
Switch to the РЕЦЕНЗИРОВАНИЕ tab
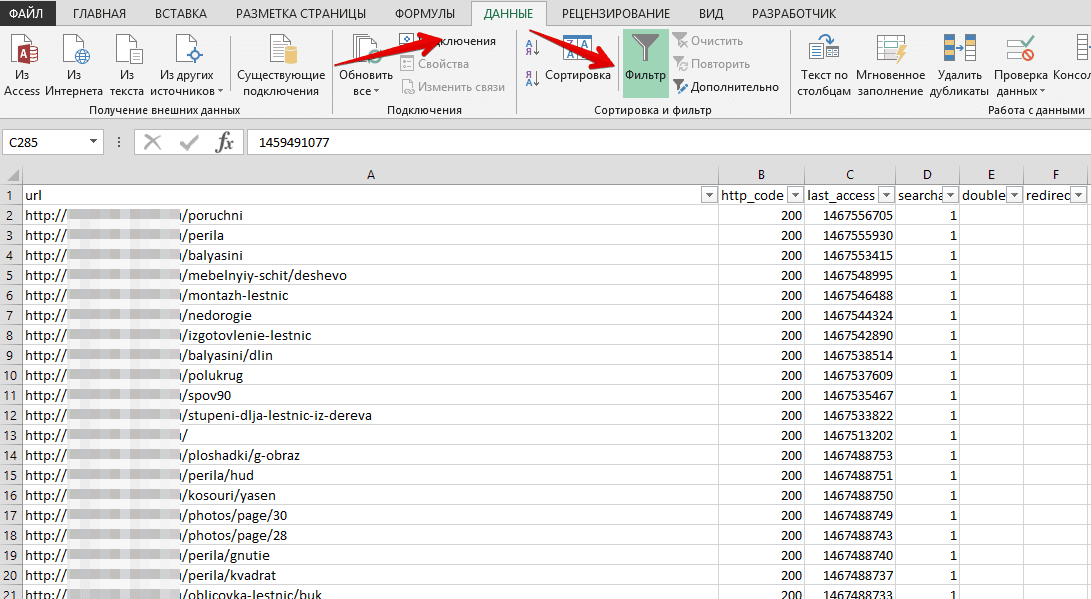pos(616,13)
